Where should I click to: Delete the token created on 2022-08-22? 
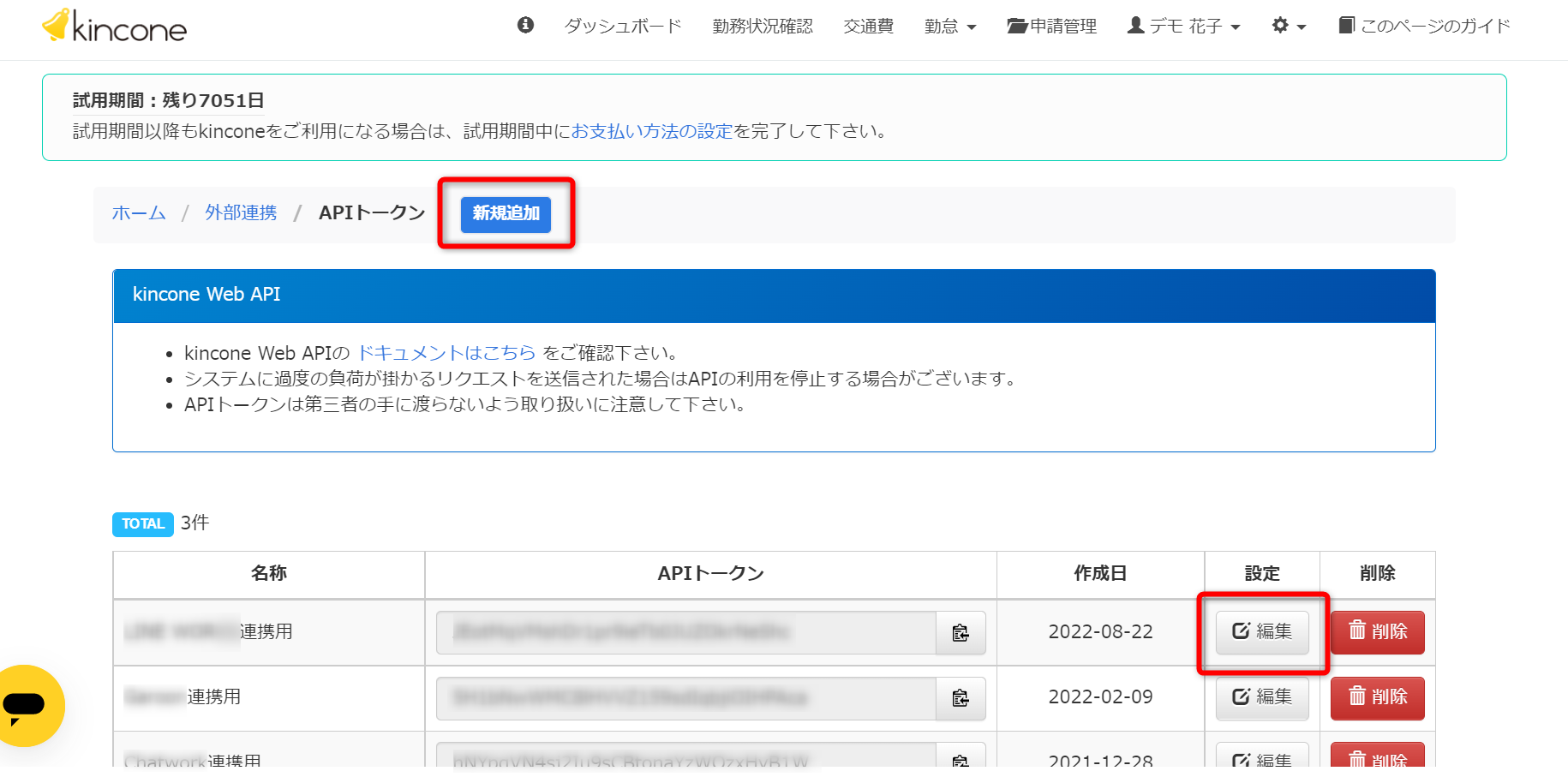(x=1378, y=632)
